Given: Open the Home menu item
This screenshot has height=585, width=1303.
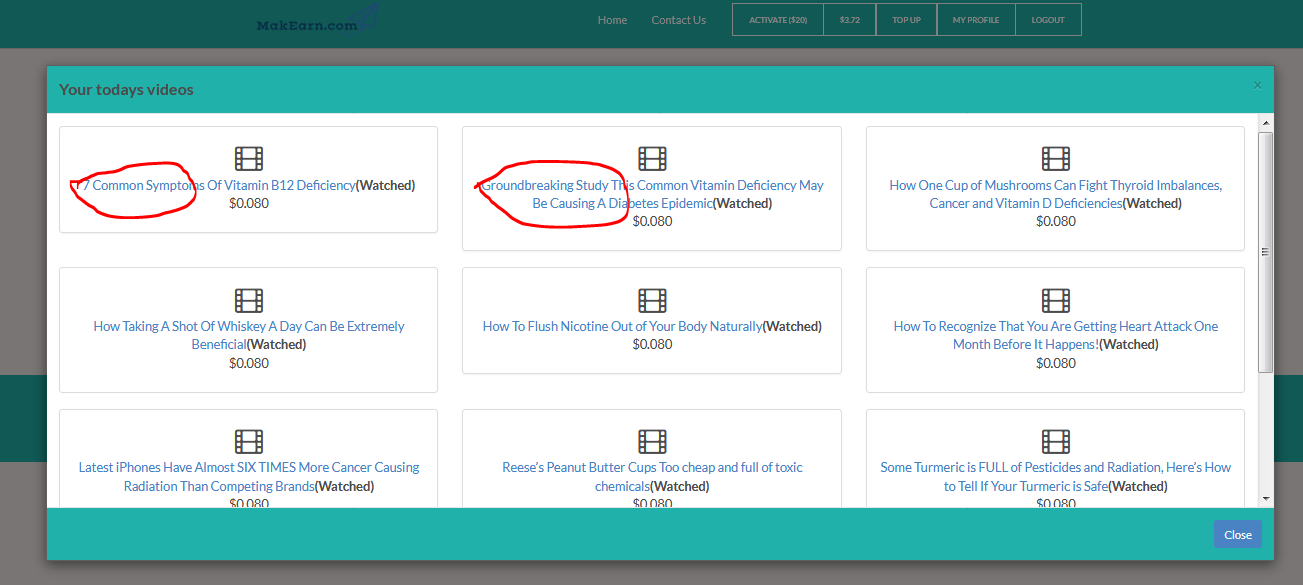Looking at the screenshot, I should click(x=612, y=20).
